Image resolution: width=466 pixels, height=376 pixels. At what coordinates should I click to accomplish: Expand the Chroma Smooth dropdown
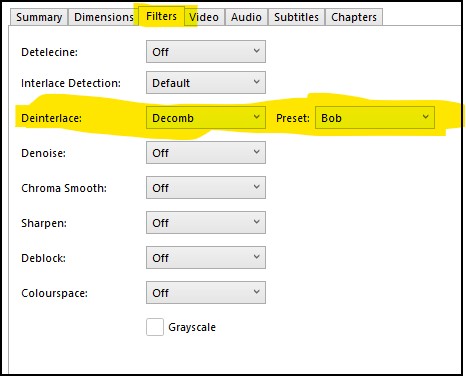206,188
